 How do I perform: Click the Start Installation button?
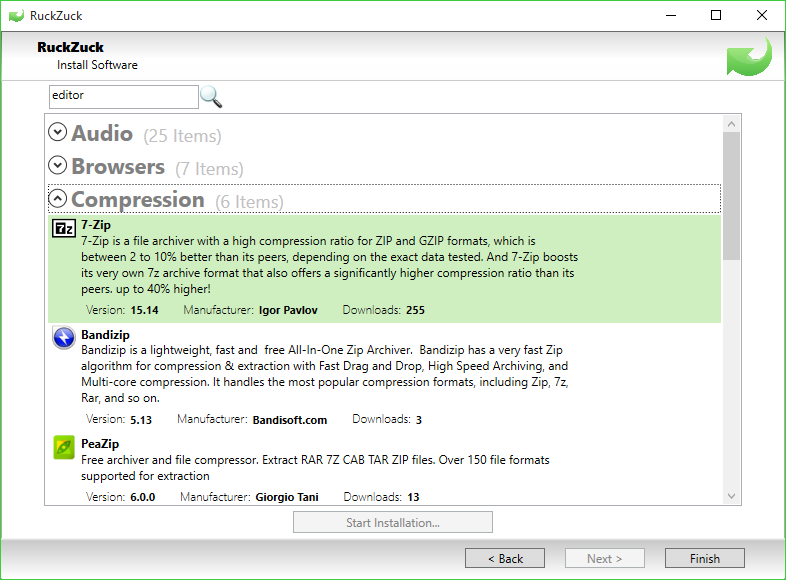pos(392,522)
